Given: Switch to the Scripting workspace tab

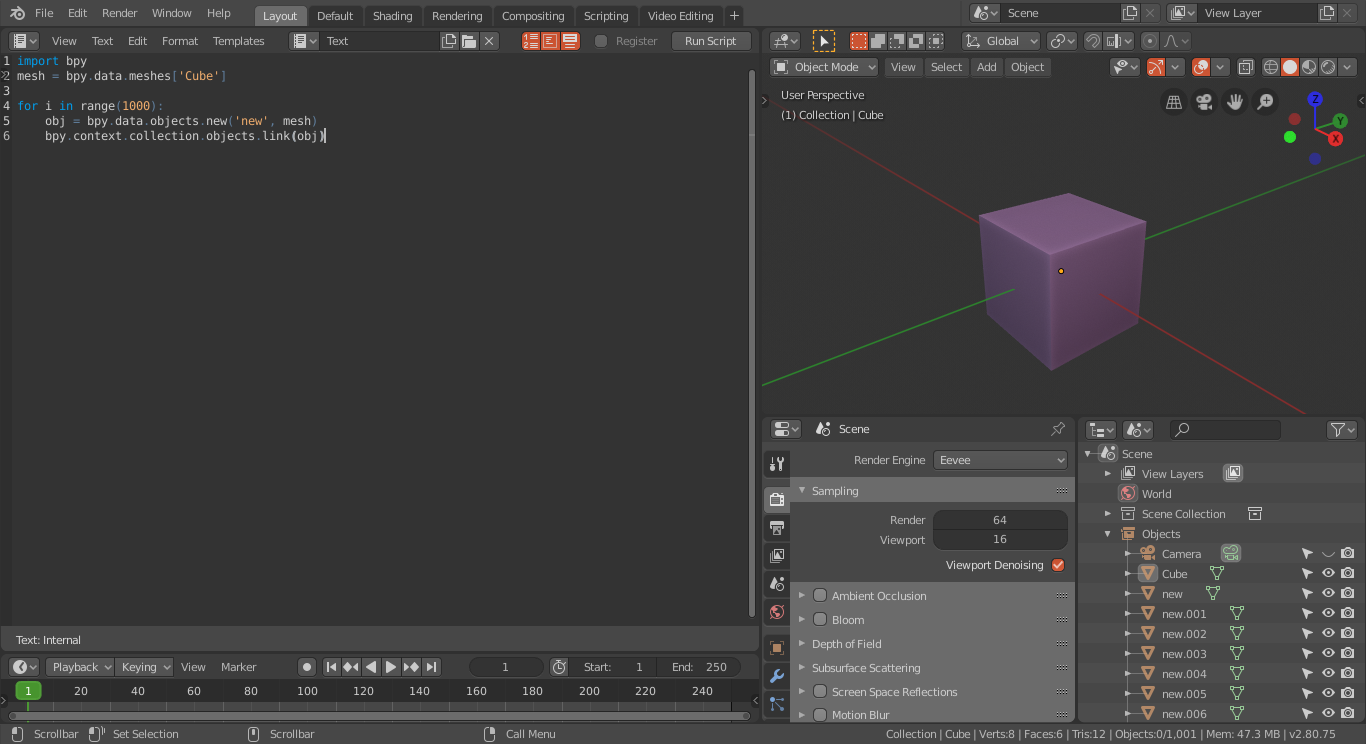Looking at the screenshot, I should 606,16.
